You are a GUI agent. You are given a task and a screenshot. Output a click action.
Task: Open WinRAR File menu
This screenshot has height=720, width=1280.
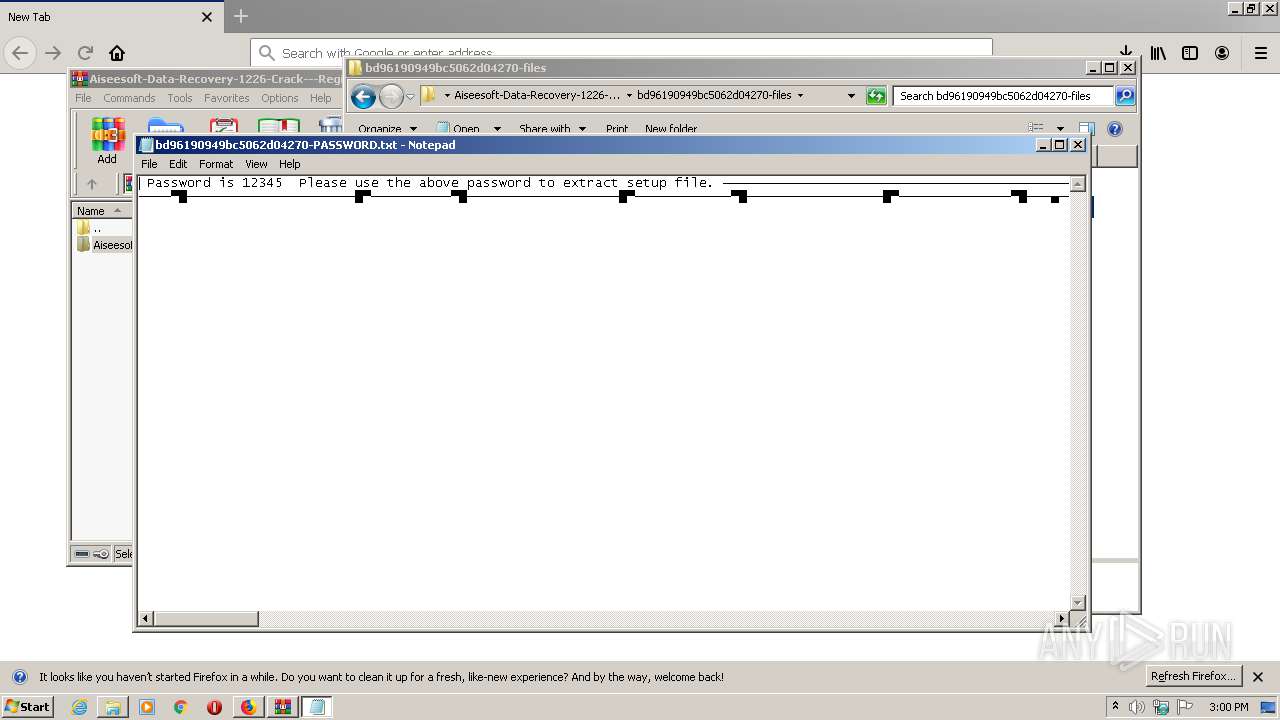[x=83, y=98]
